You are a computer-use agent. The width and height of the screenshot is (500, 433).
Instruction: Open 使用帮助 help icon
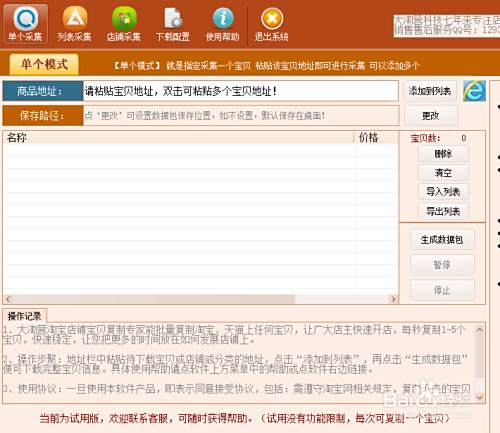coord(222,24)
